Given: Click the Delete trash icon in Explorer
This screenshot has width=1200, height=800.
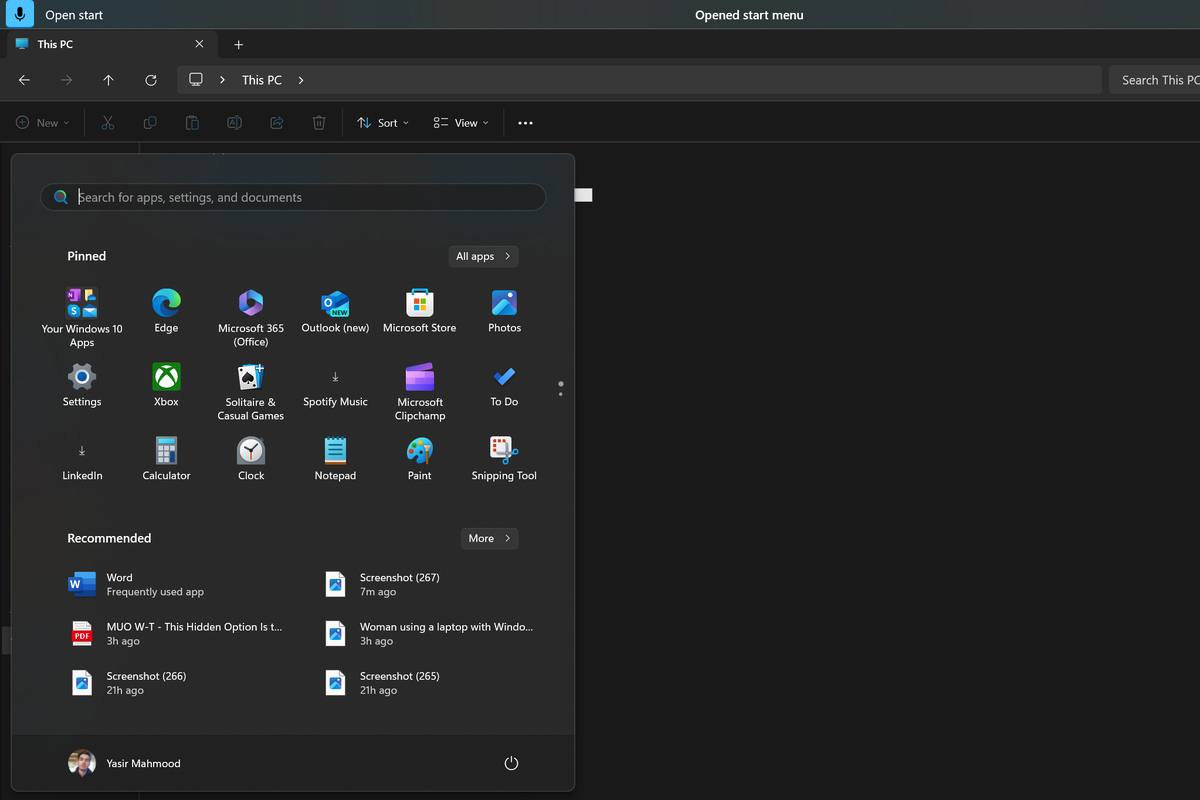Looking at the screenshot, I should click(319, 123).
